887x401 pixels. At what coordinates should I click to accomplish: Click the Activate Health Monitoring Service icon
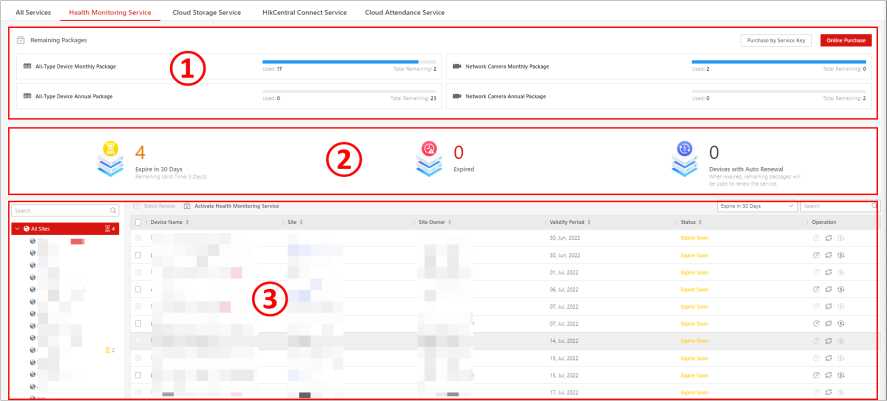click(x=187, y=205)
